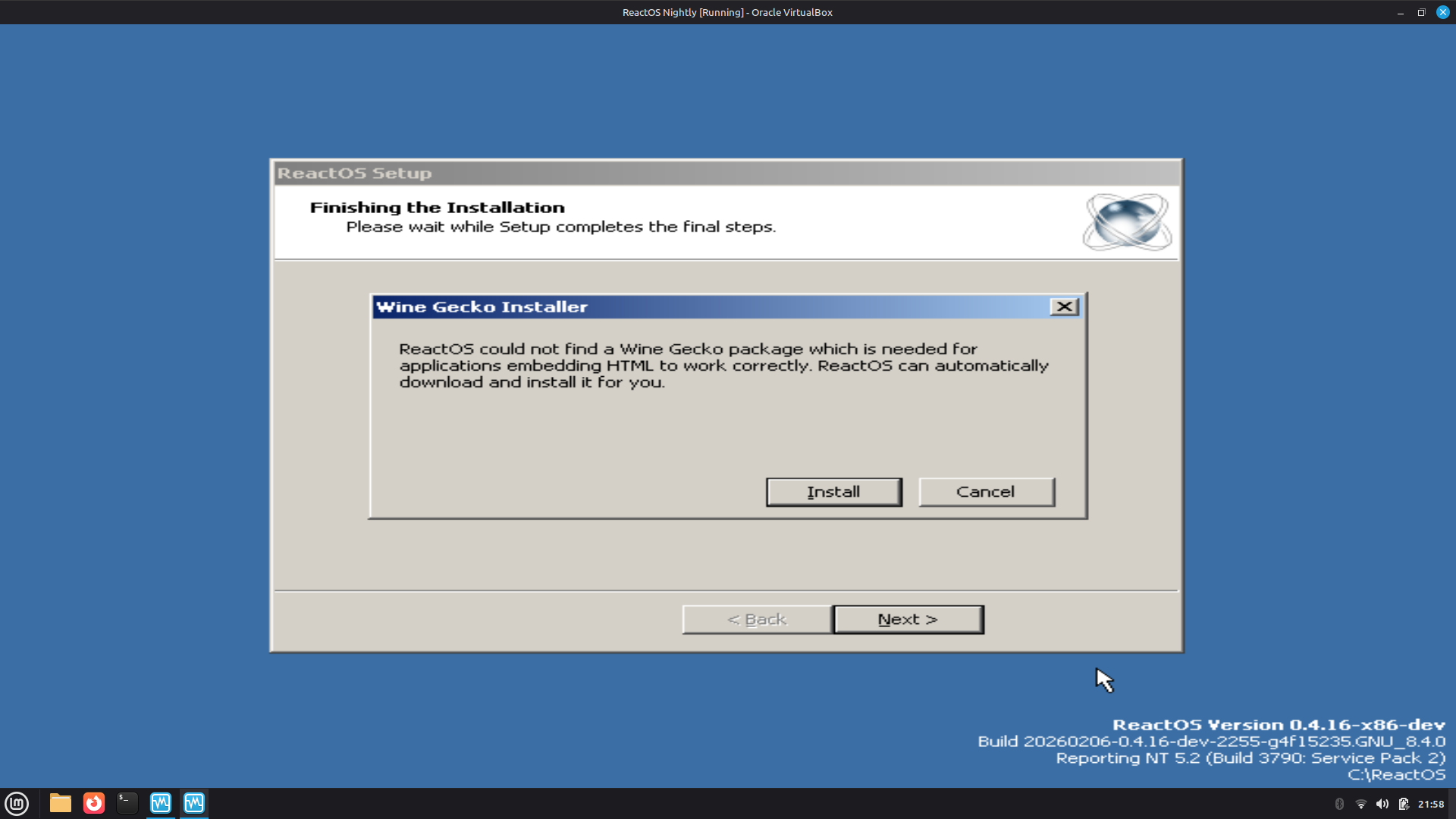Maximize the VirtualBox ReactOS Nightly window
The width and height of the screenshot is (1456, 819).
1421,12
